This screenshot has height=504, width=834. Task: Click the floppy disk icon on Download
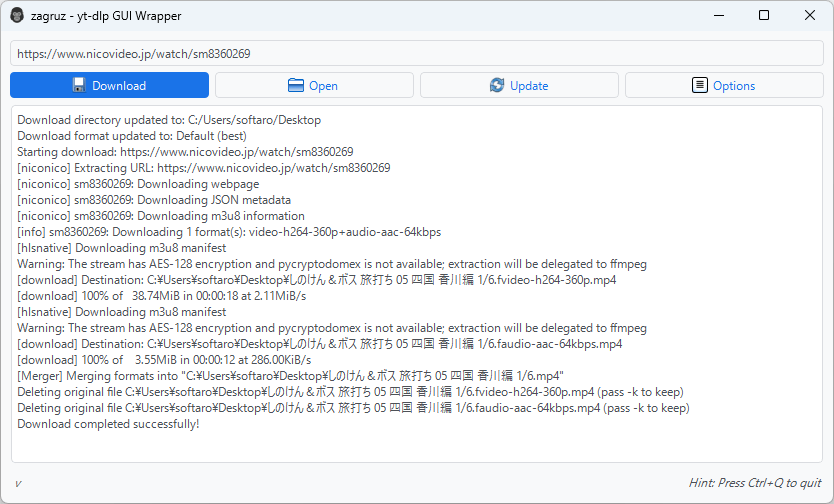pos(79,85)
